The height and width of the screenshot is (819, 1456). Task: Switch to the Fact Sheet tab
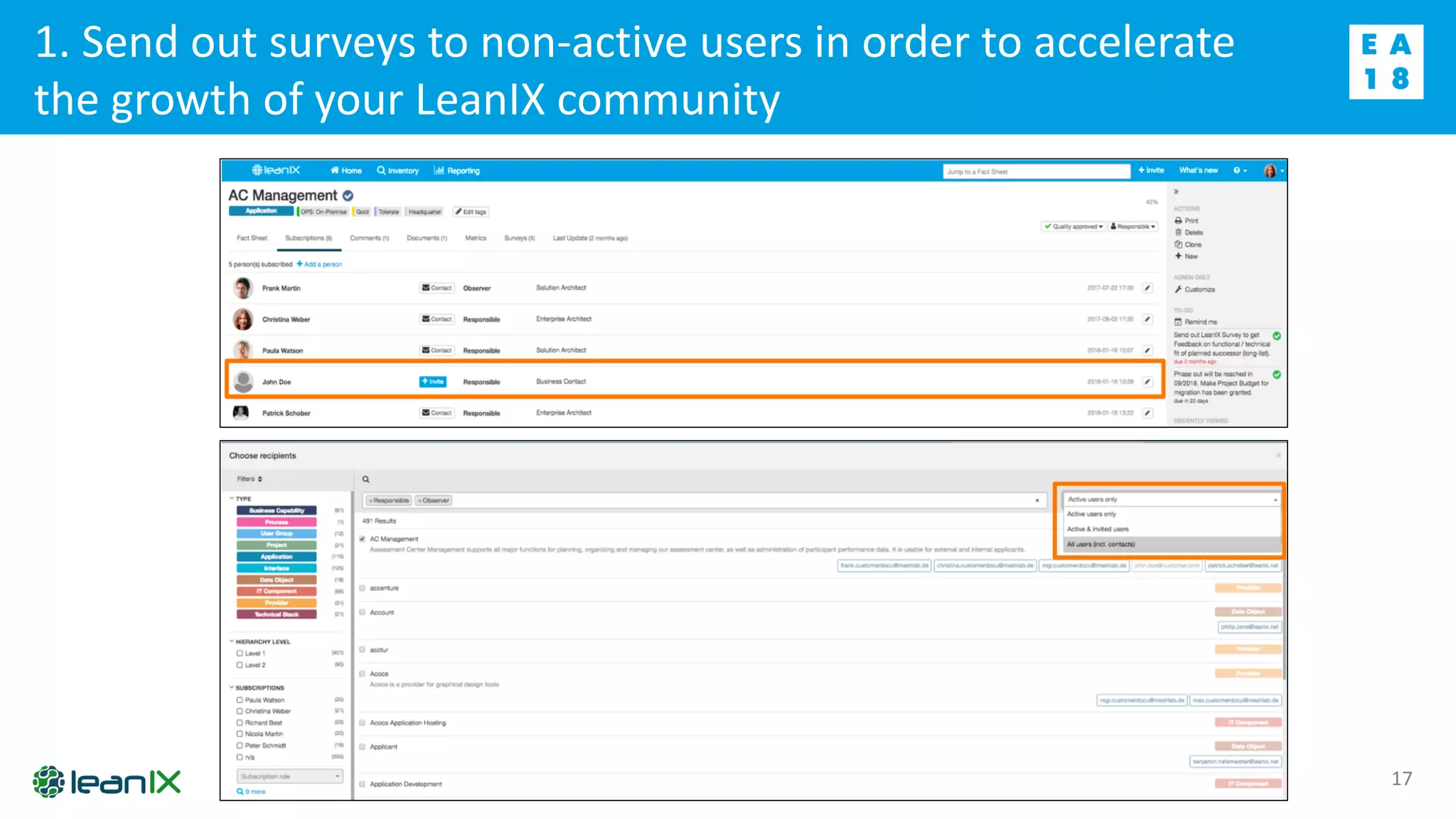point(252,238)
